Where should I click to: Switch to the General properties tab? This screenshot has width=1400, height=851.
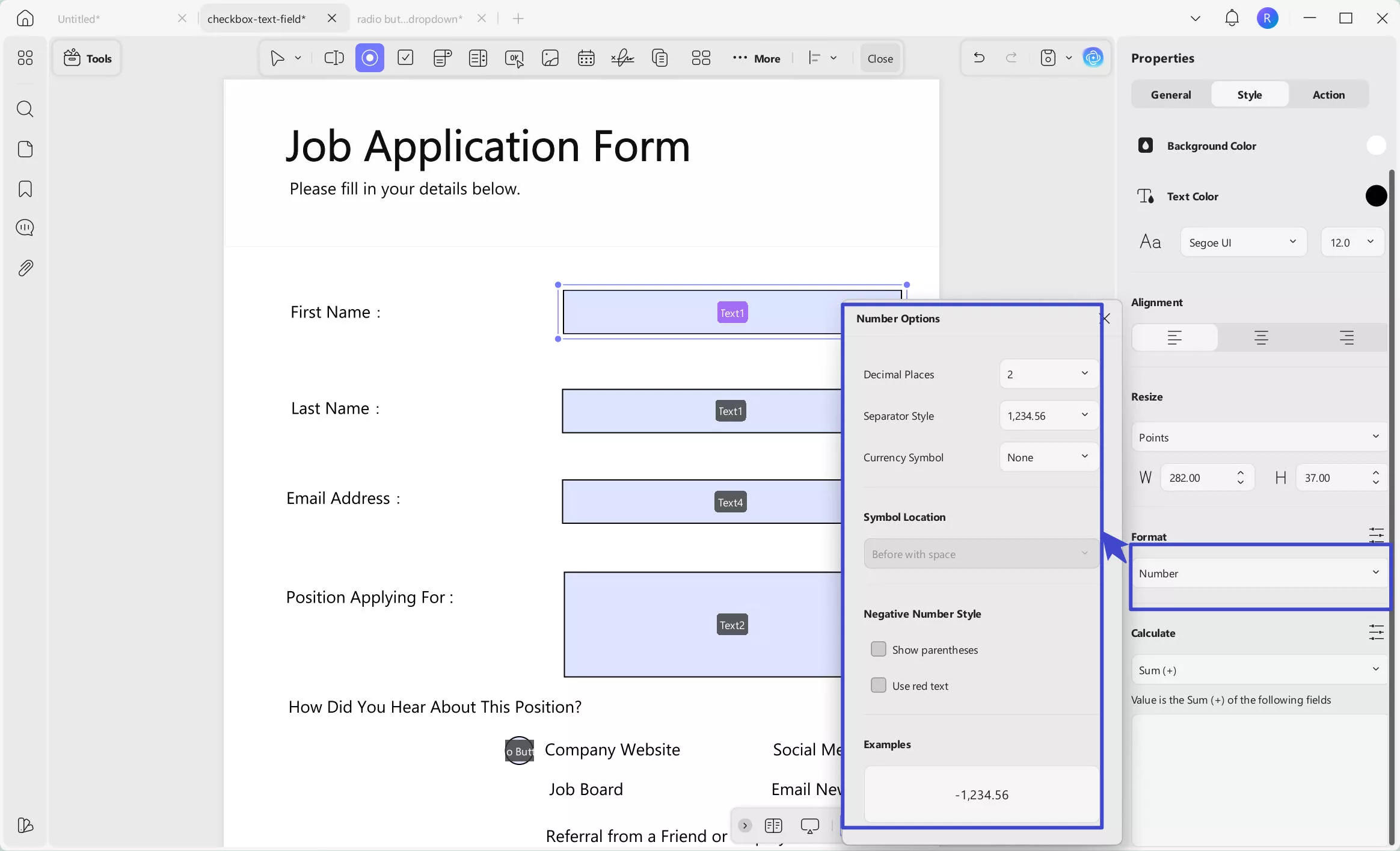click(x=1170, y=95)
